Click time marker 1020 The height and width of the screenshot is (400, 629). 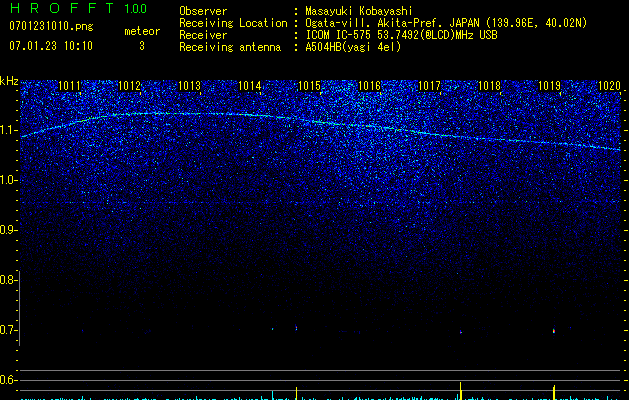coord(609,86)
